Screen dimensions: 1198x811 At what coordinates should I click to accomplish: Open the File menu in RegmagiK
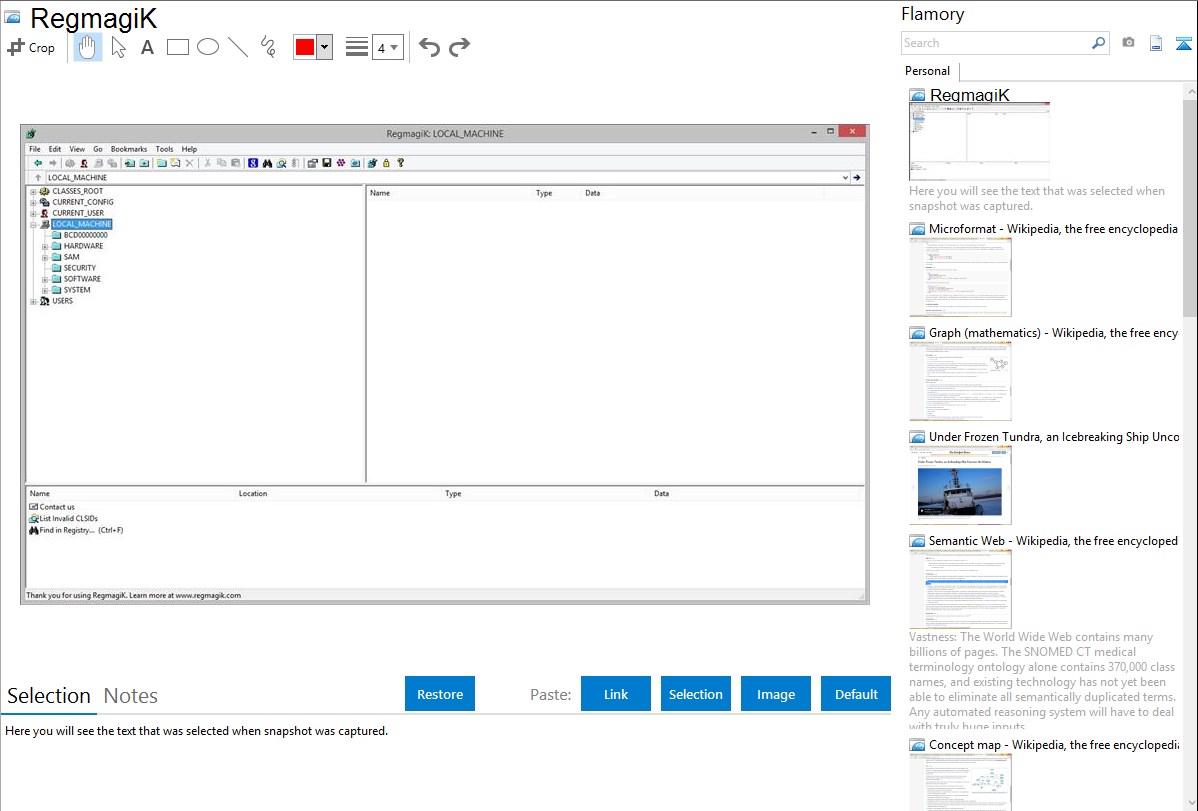point(35,149)
